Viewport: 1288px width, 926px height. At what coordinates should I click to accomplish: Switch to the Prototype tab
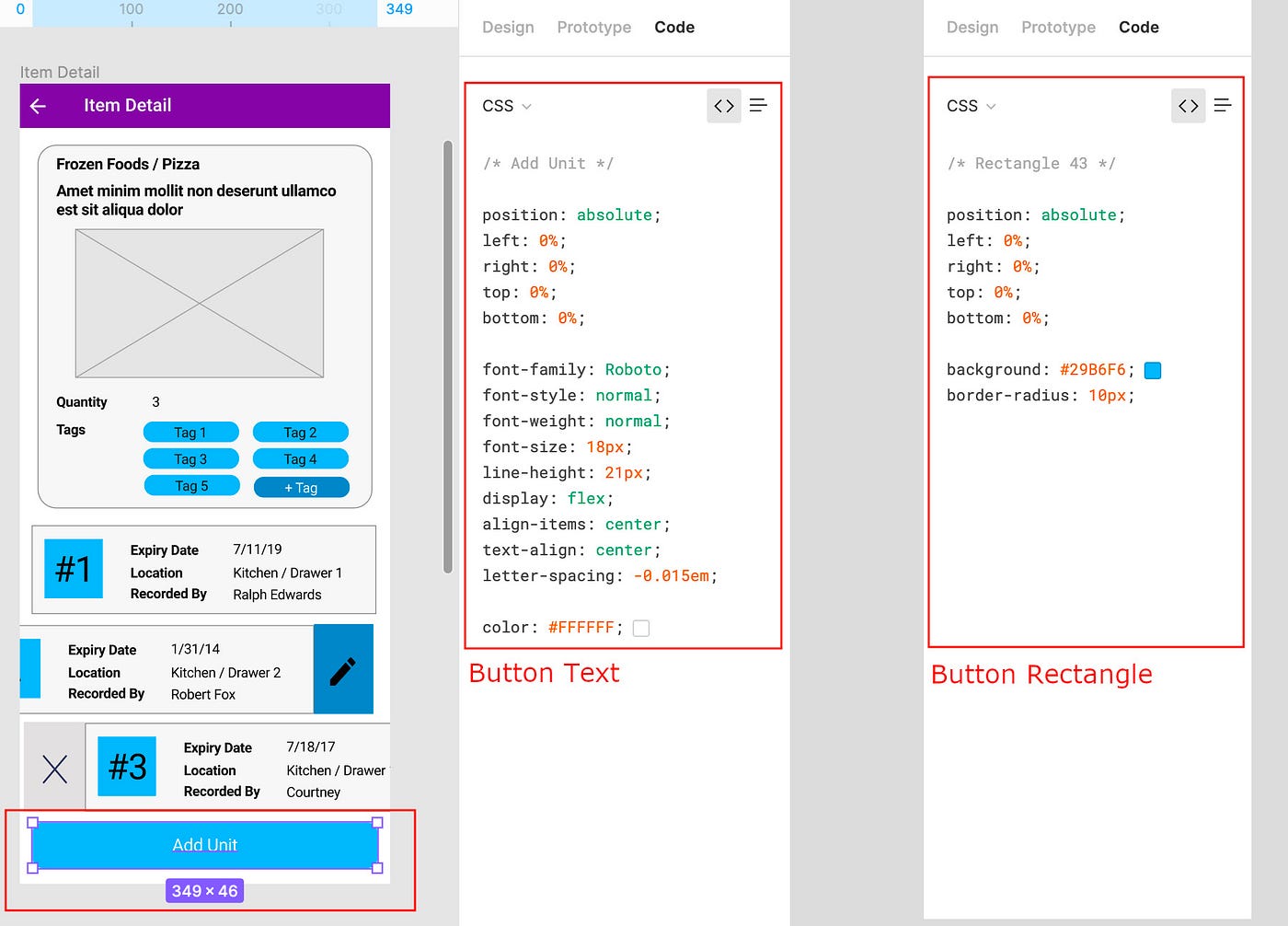(x=593, y=27)
